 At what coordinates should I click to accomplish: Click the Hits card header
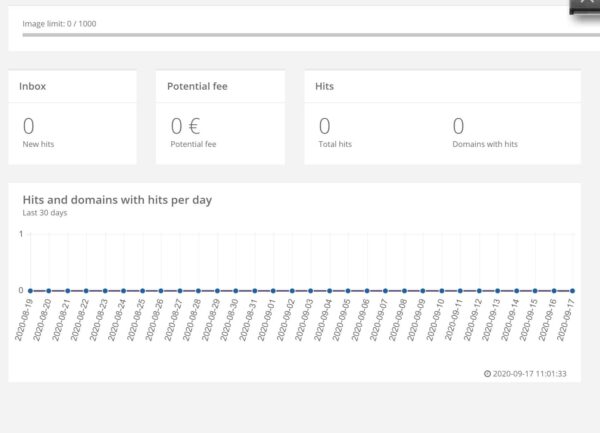click(x=324, y=86)
